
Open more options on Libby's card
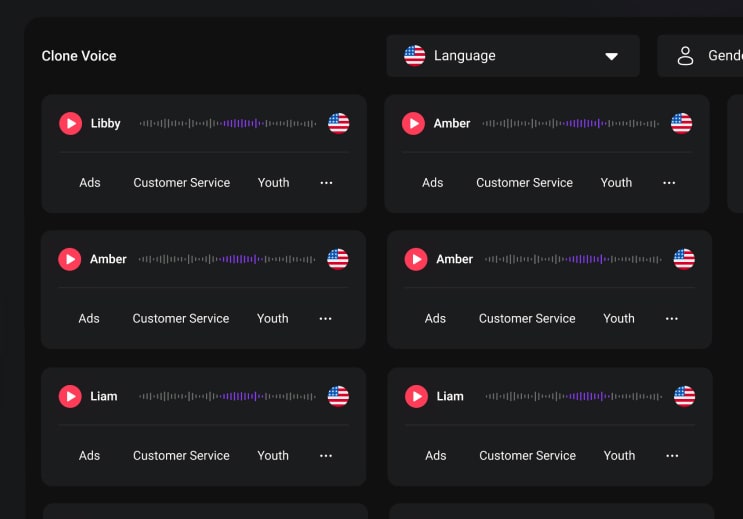coord(326,183)
